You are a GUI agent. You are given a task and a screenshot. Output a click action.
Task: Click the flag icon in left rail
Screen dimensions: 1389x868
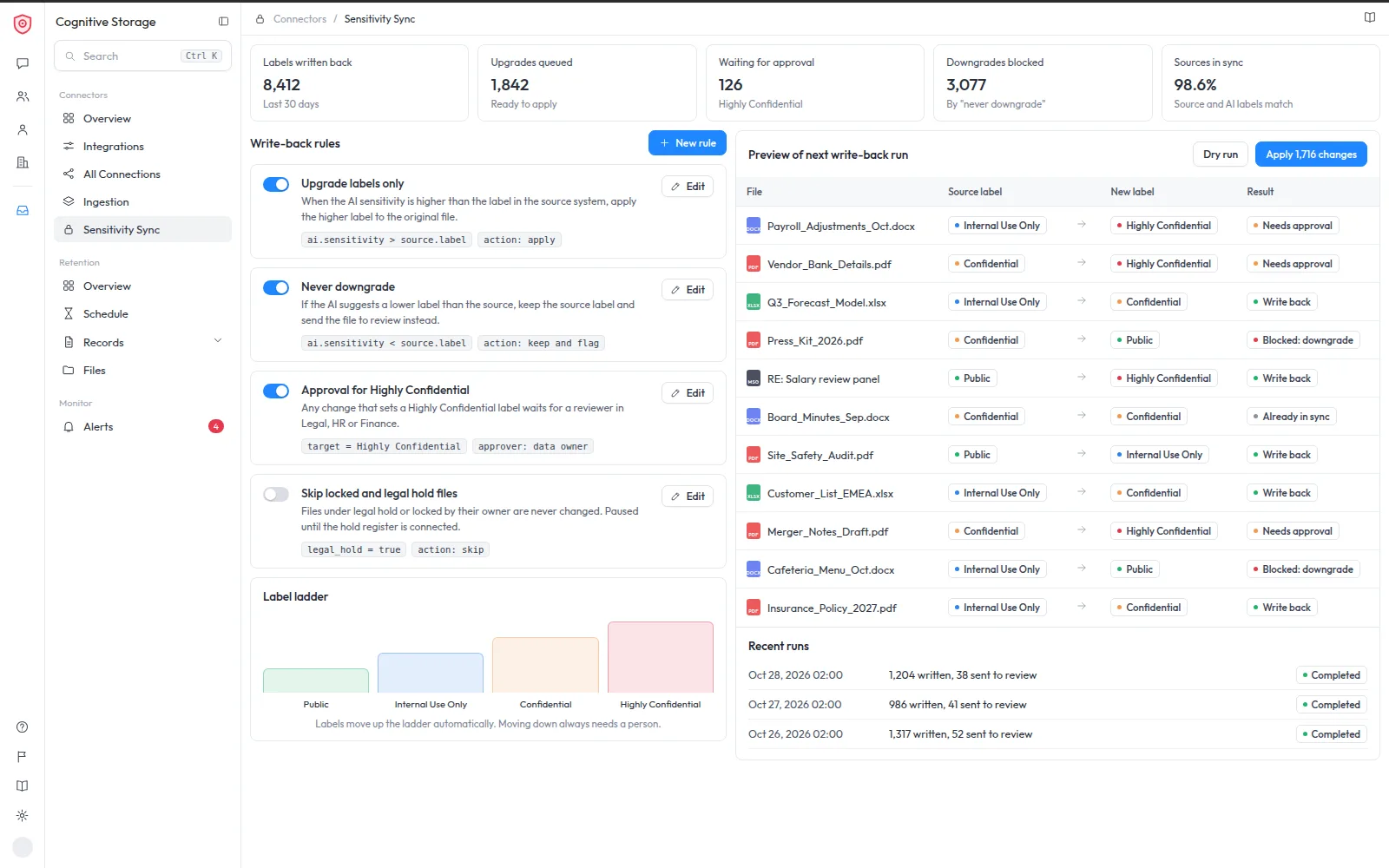[23, 757]
